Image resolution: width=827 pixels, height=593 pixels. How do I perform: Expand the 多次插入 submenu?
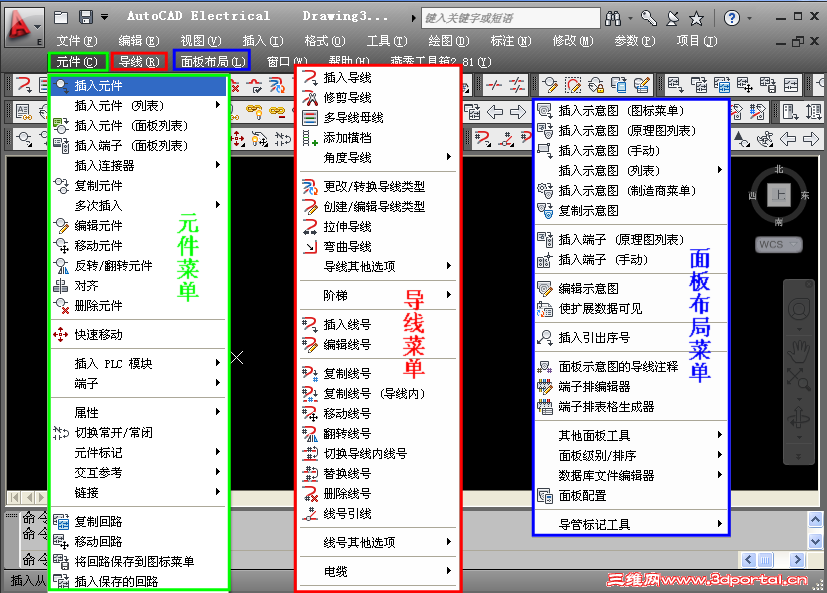218,205
